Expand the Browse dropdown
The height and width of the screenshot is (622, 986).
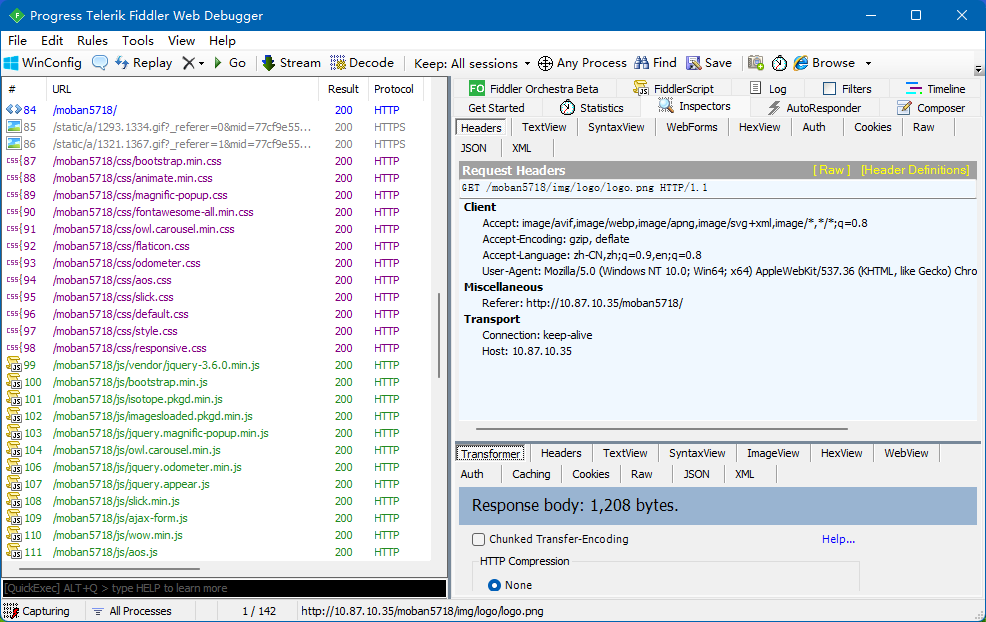(867, 63)
